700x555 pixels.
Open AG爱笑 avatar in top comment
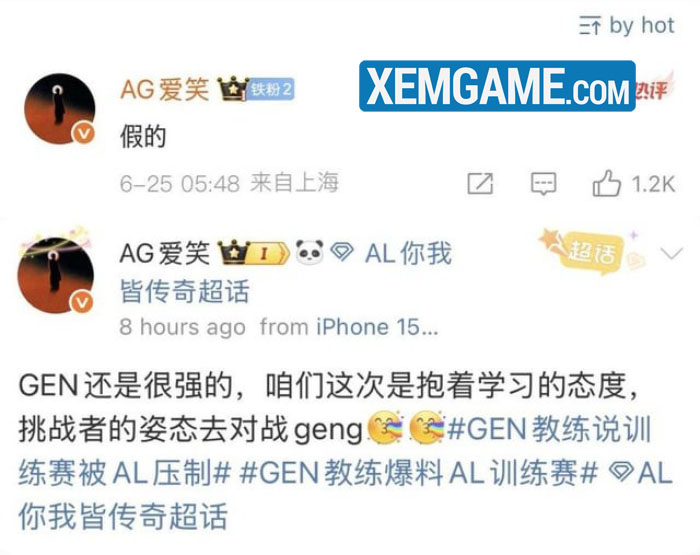pyautogui.click(x=60, y=109)
